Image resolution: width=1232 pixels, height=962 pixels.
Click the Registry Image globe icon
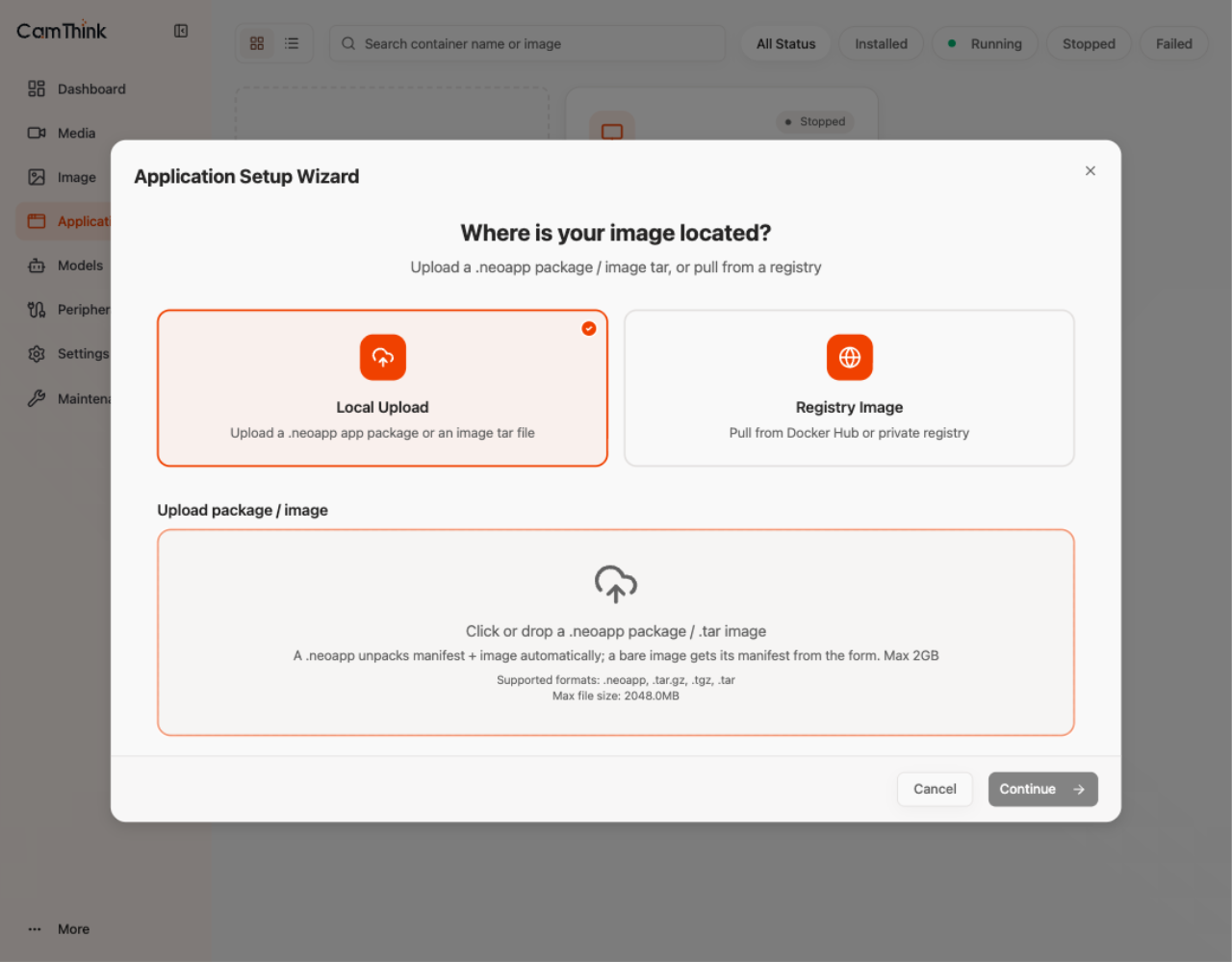(x=850, y=358)
